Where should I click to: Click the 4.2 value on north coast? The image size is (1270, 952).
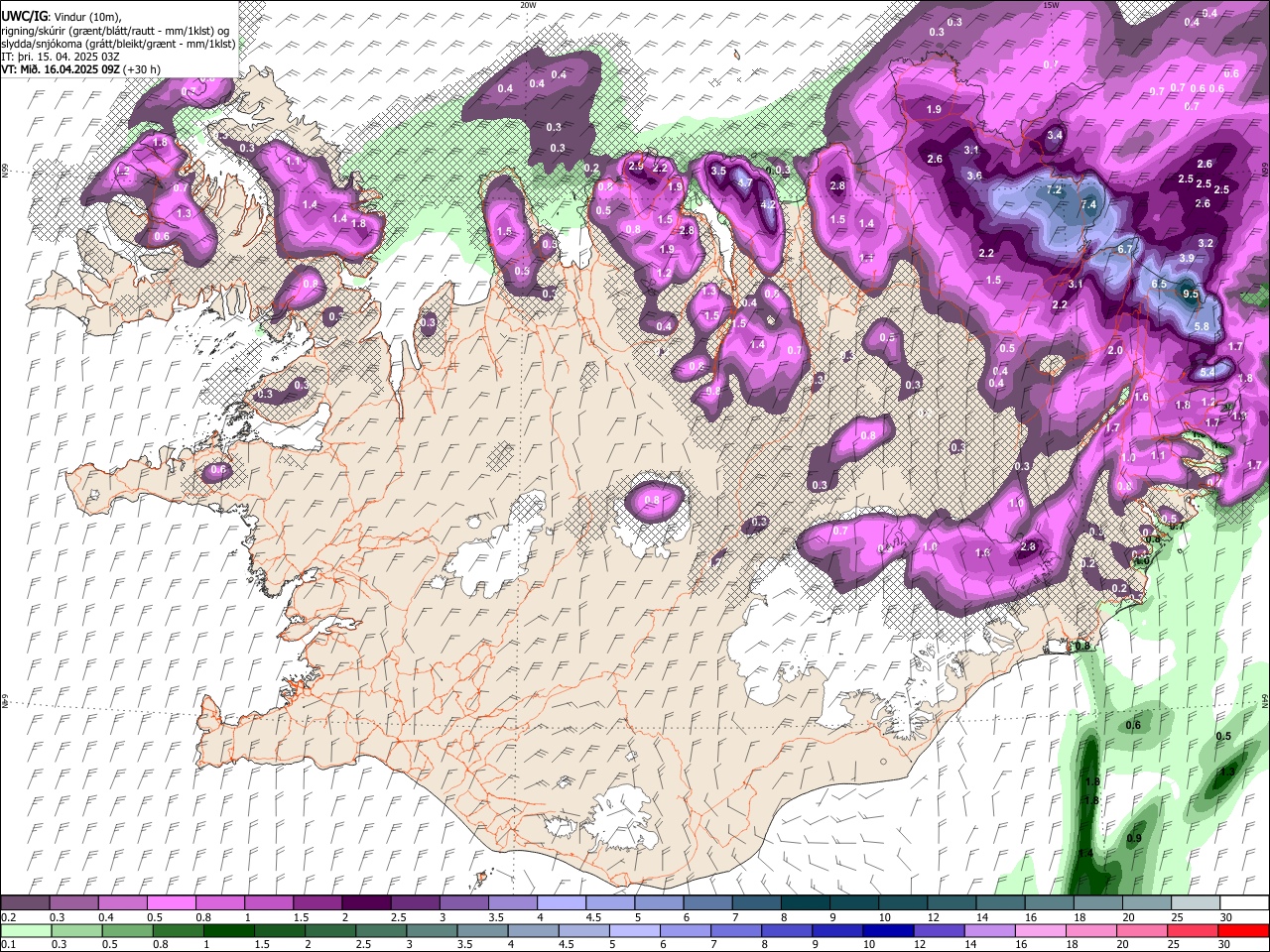pyautogui.click(x=767, y=205)
